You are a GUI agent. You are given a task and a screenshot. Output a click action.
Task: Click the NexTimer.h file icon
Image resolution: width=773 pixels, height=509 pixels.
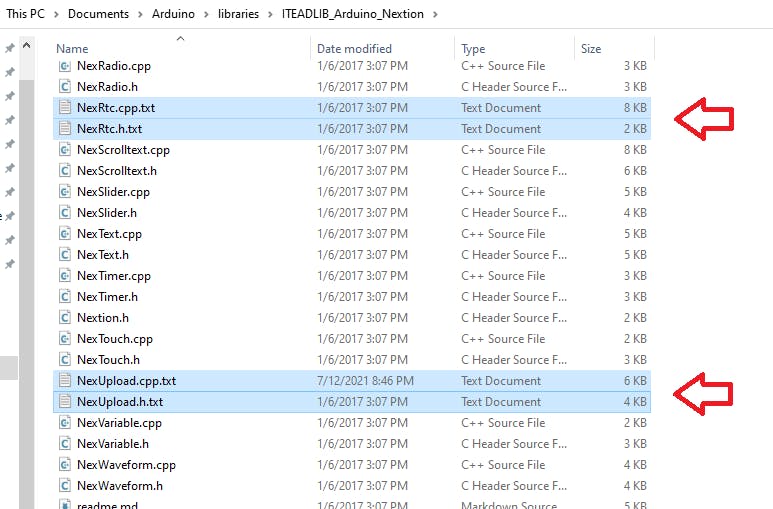(65, 296)
